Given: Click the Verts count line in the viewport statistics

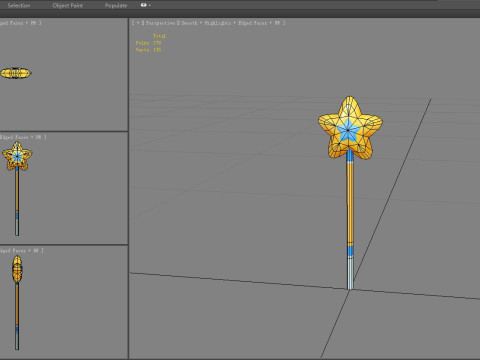Looking at the screenshot, I should click(x=148, y=50).
